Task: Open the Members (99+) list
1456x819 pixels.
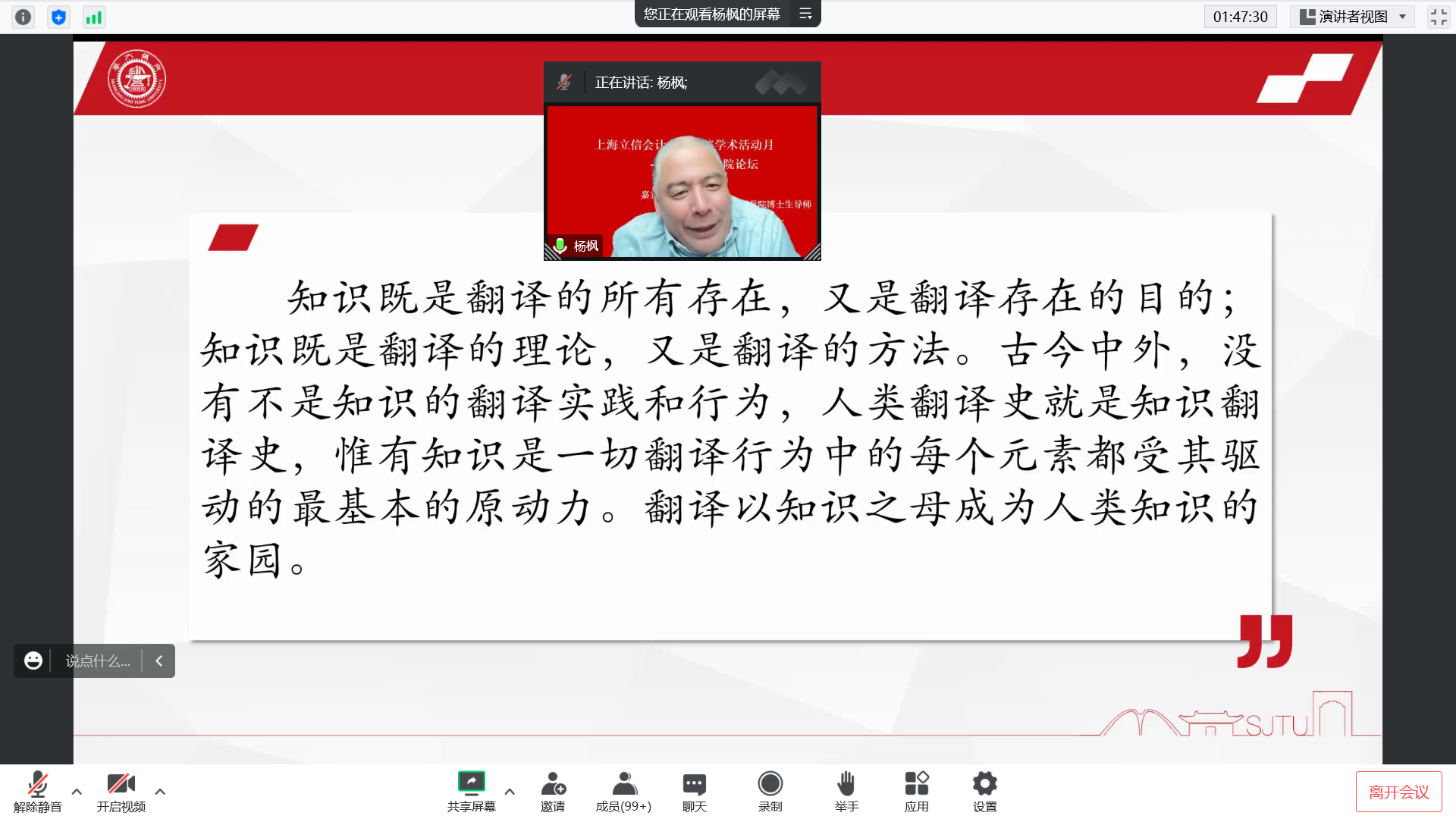Action: point(623,791)
